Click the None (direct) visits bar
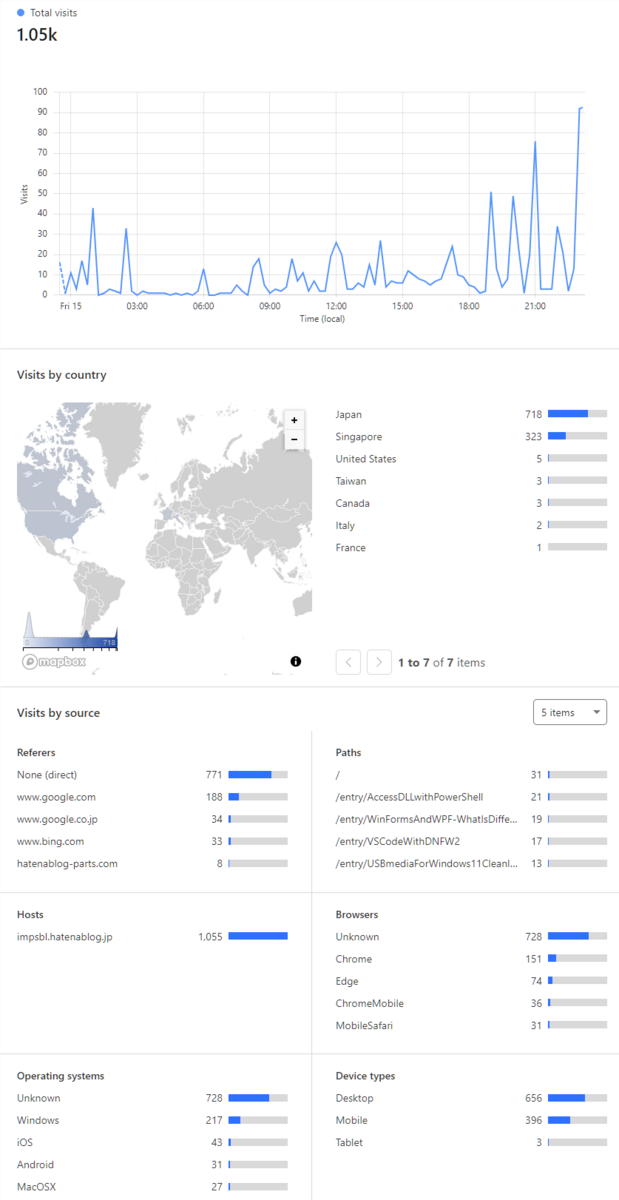619x1200 pixels. pos(258,775)
